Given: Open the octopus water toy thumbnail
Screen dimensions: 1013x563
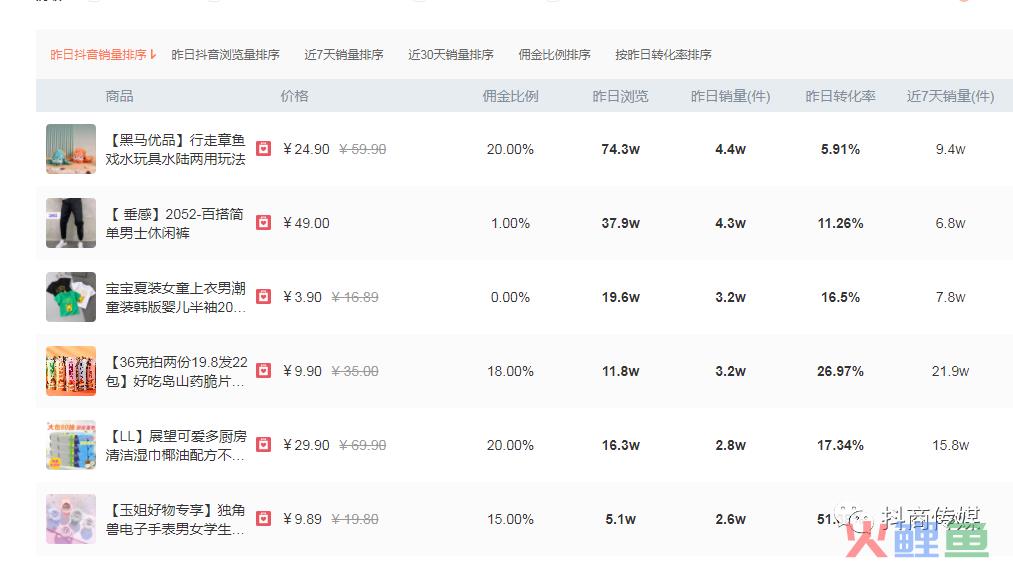Looking at the screenshot, I should pos(71,149).
